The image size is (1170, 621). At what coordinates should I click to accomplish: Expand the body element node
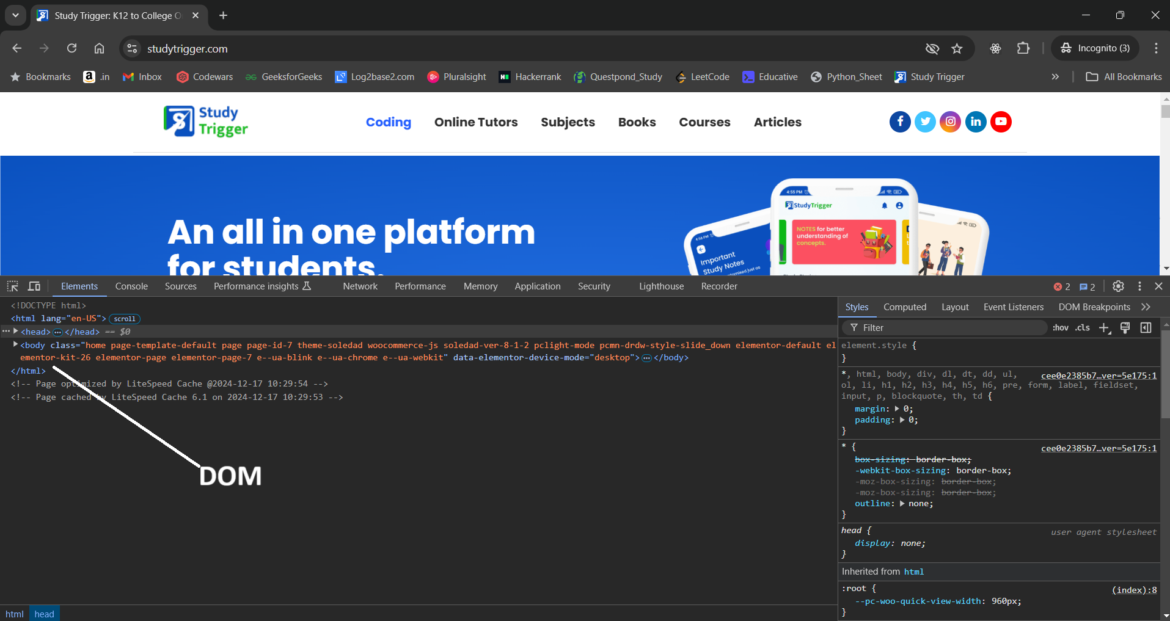pos(16,345)
